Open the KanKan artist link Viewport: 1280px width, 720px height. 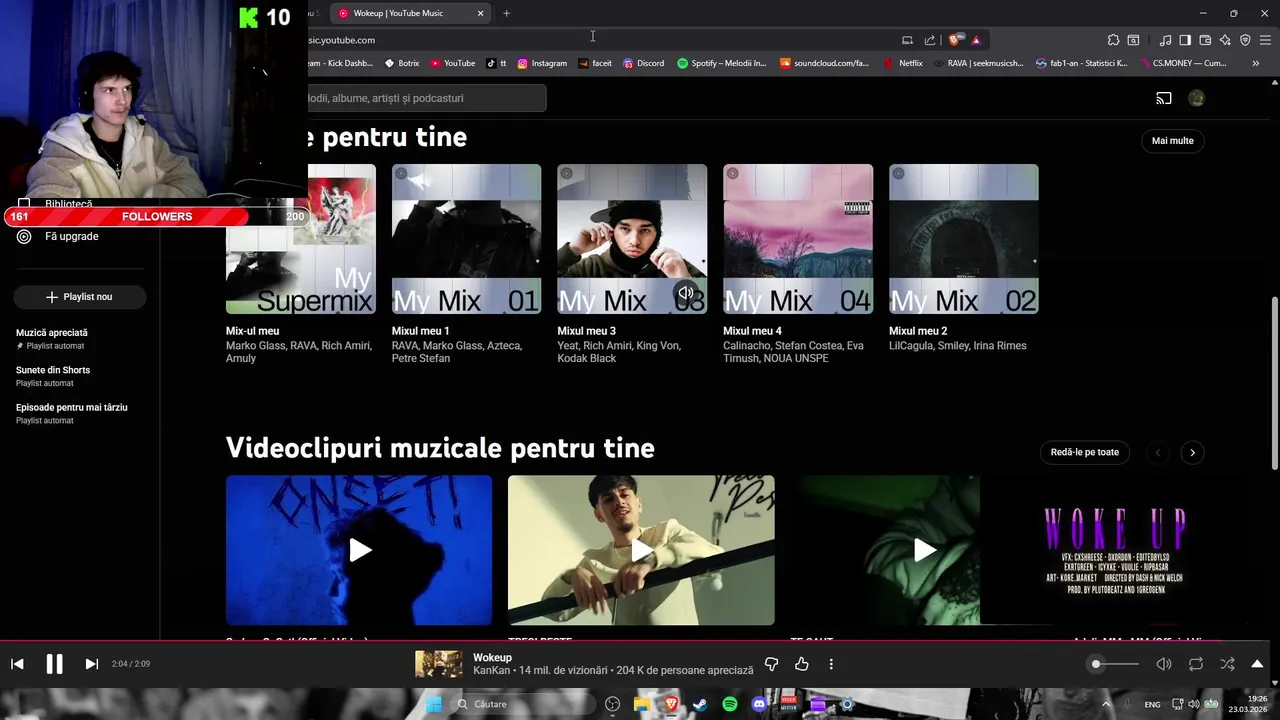point(490,670)
